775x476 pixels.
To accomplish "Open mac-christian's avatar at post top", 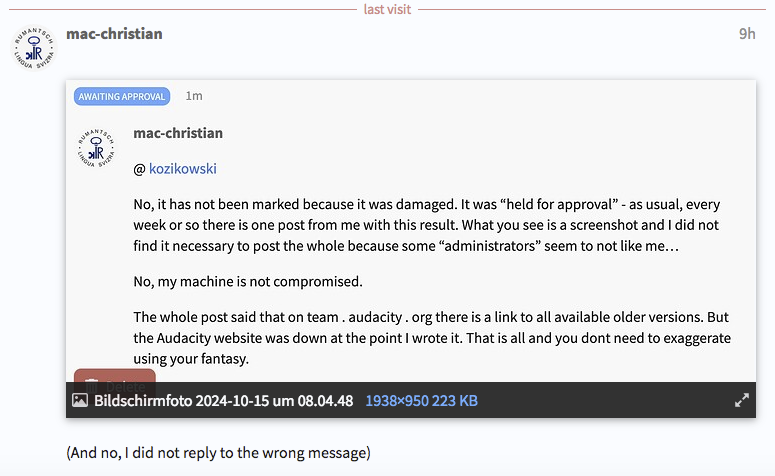I will (35, 49).
